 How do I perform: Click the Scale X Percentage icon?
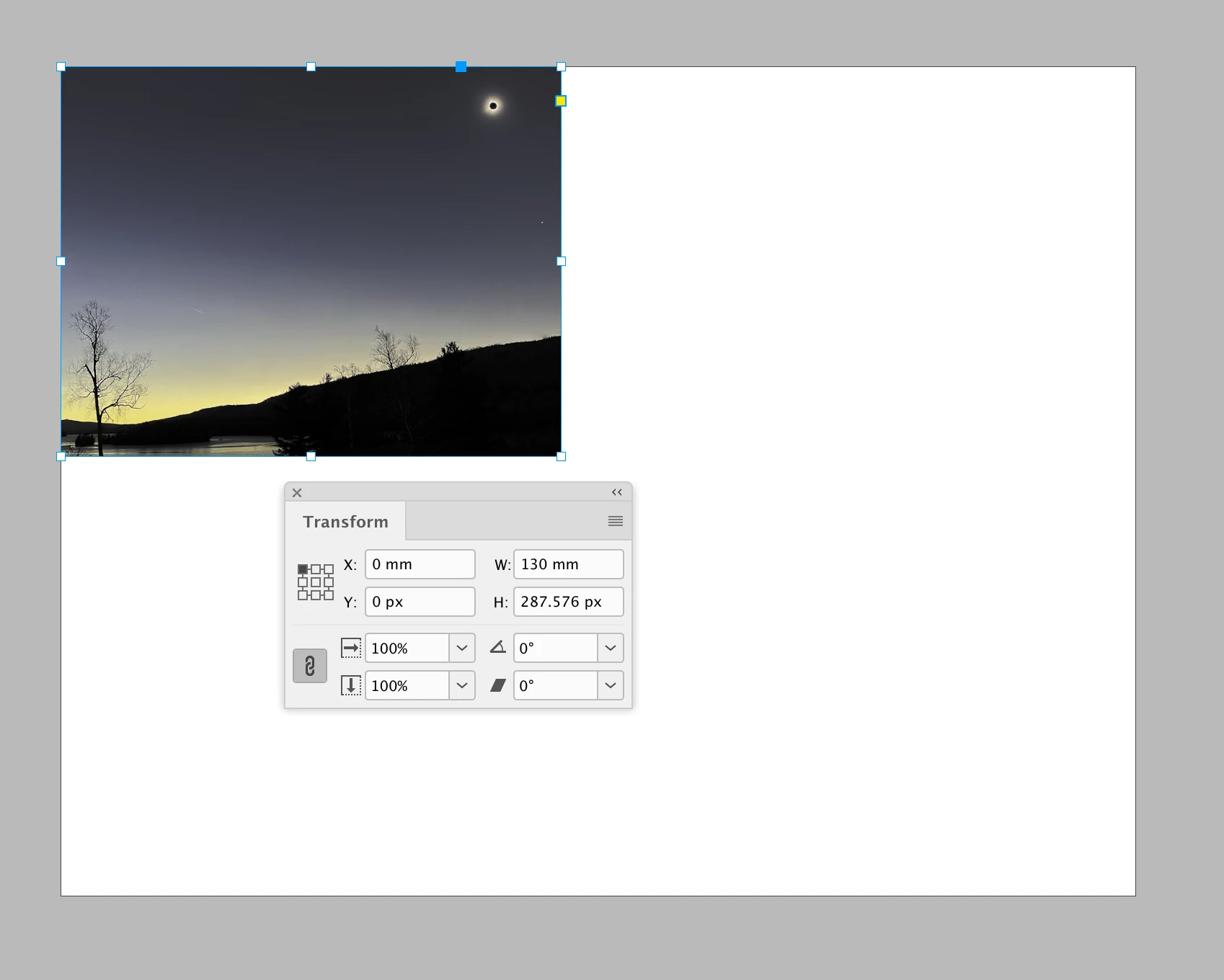[x=351, y=648]
